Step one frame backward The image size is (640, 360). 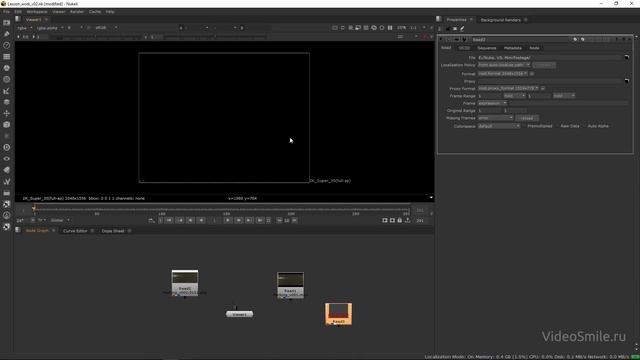pyautogui.click(x=191, y=220)
